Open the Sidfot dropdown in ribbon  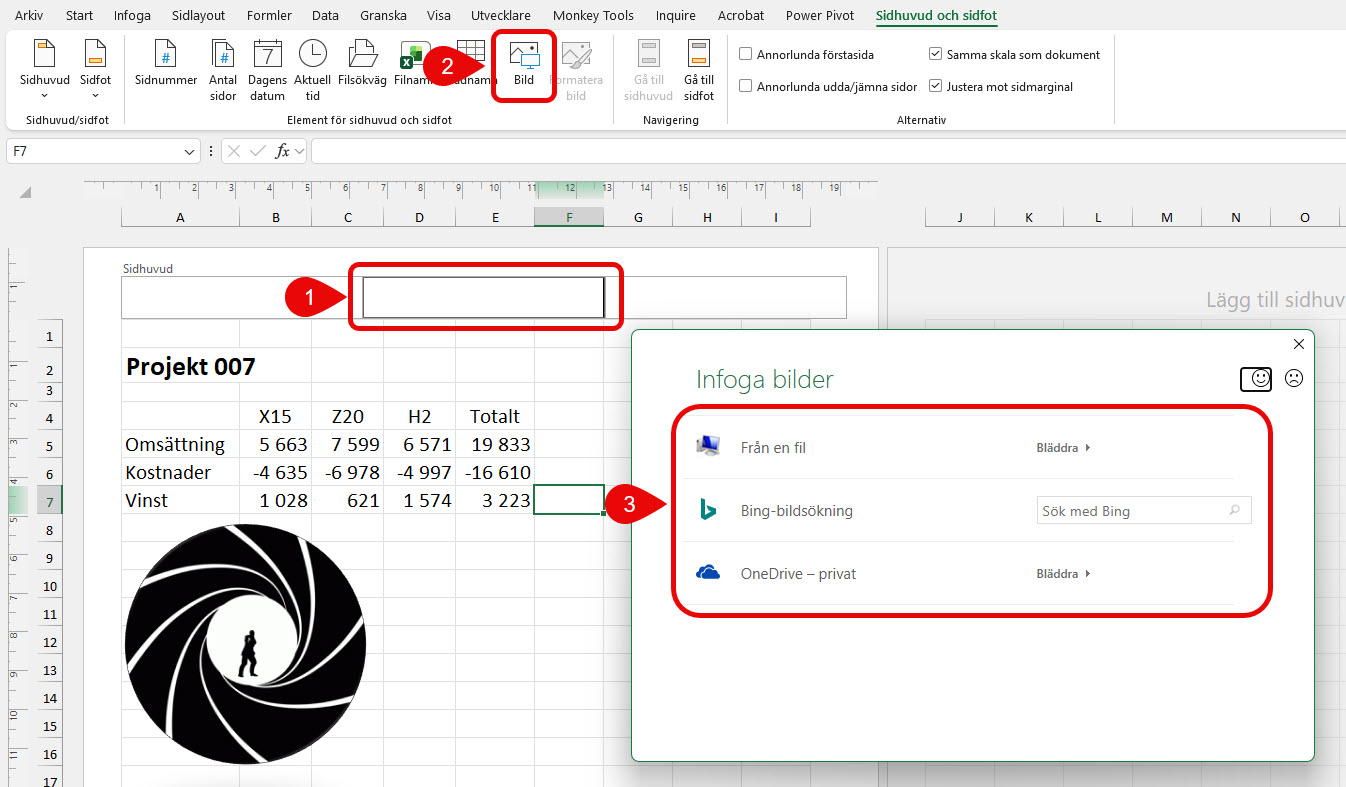(x=96, y=70)
